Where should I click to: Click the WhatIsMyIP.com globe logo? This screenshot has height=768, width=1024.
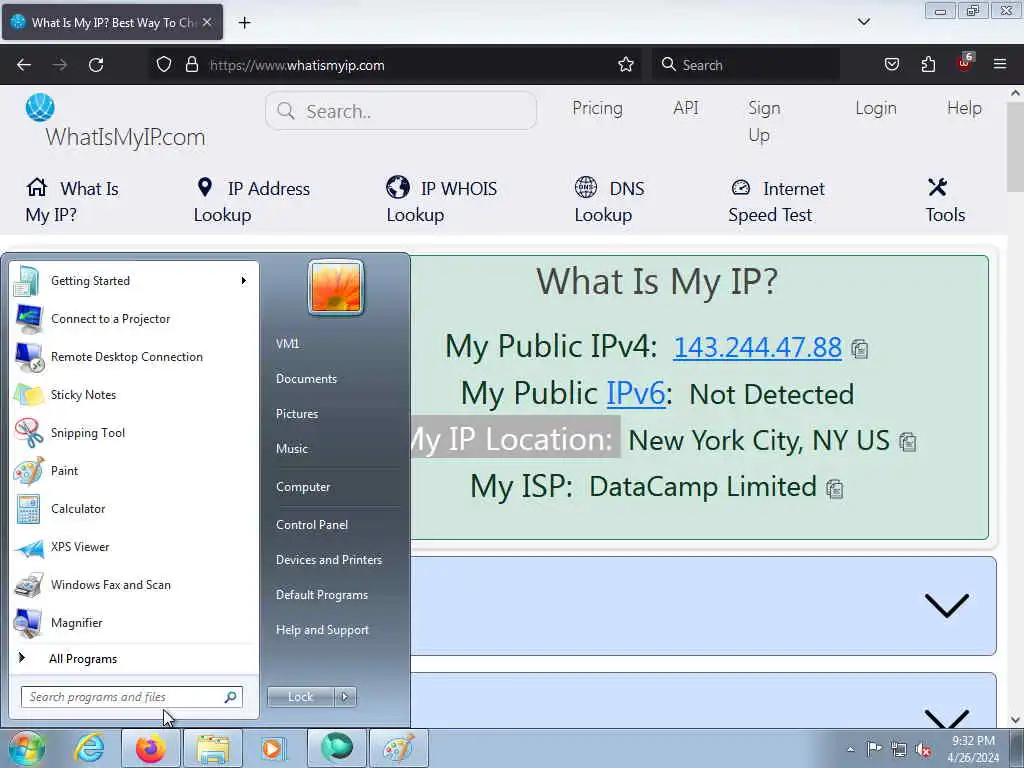40,108
